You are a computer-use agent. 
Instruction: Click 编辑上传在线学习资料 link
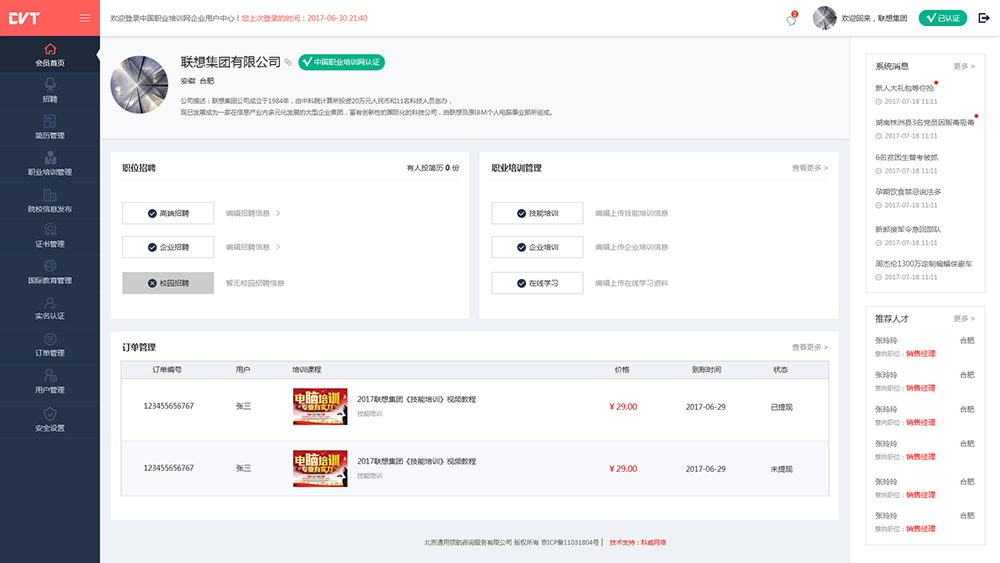[x=631, y=283]
